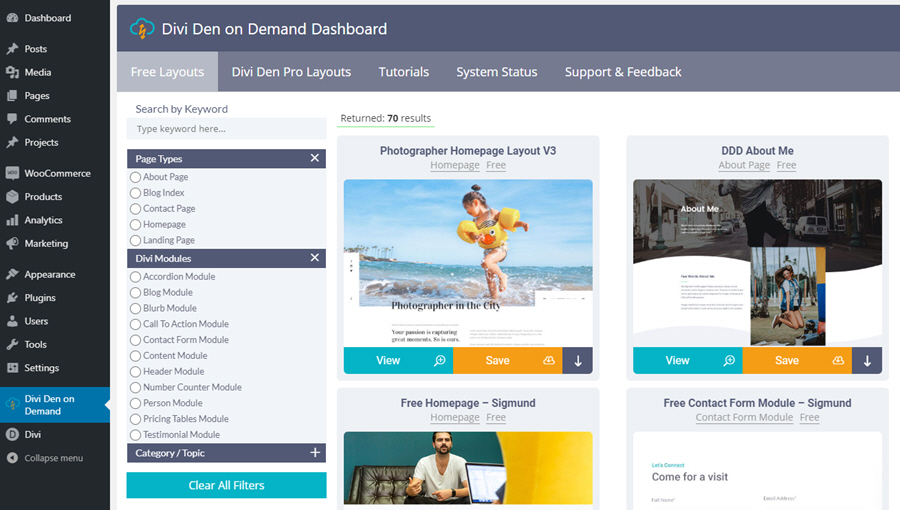Image resolution: width=900 pixels, height=510 pixels.
Task: Expand the Category / Topic filter section
Action: pyautogui.click(x=314, y=453)
